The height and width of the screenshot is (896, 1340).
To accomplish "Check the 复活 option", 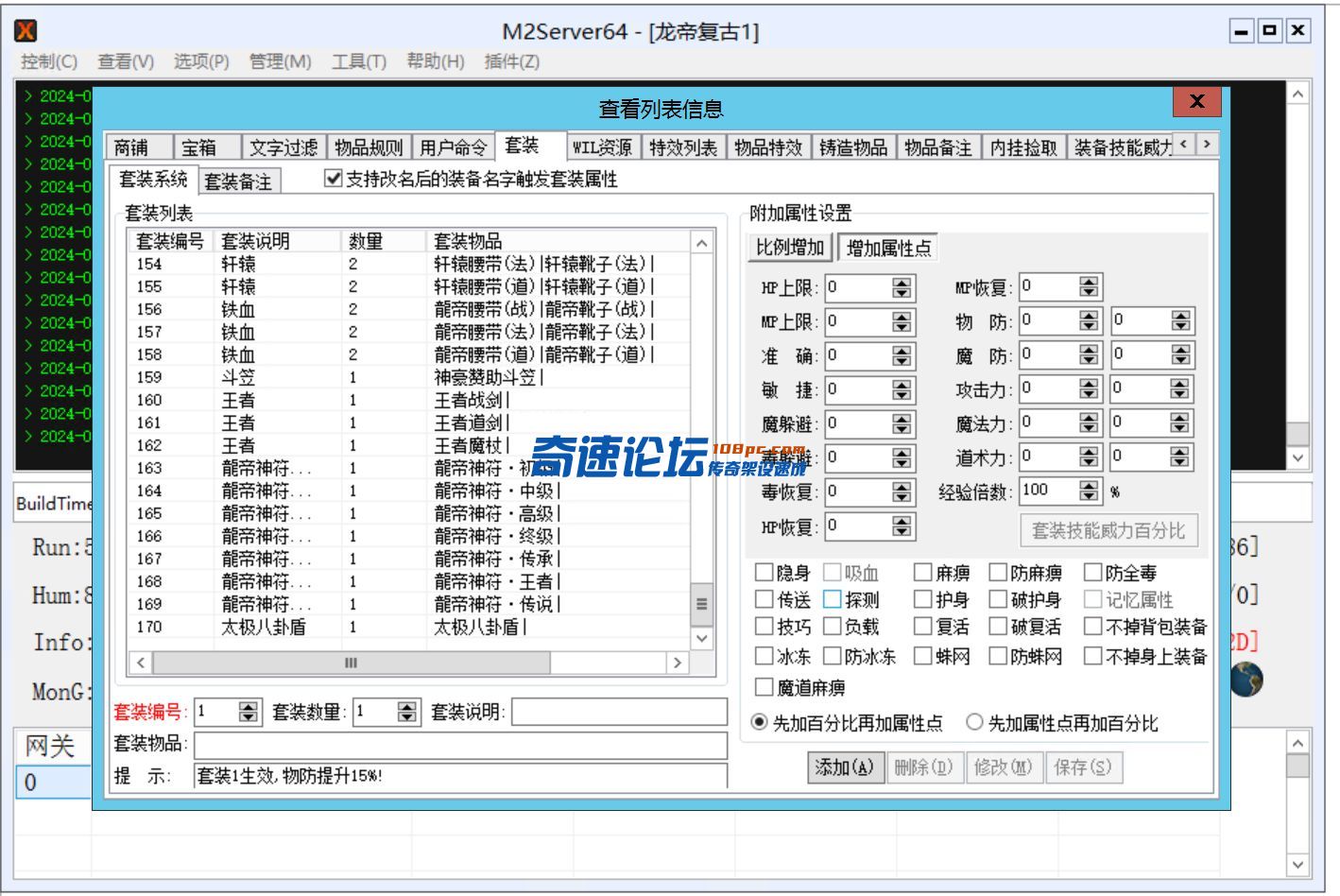I will tap(922, 627).
